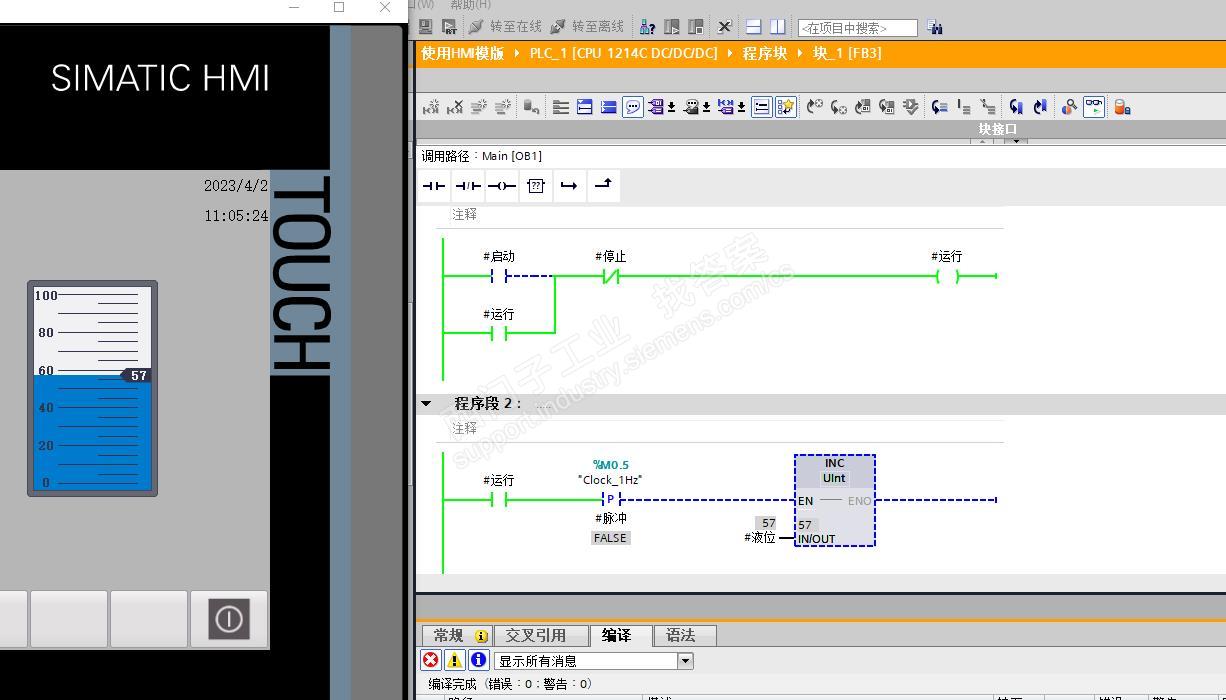Image resolution: width=1226 pixels, height=700 pixels.
Task: Select the #运行 output coil
Action: (947, 276)
